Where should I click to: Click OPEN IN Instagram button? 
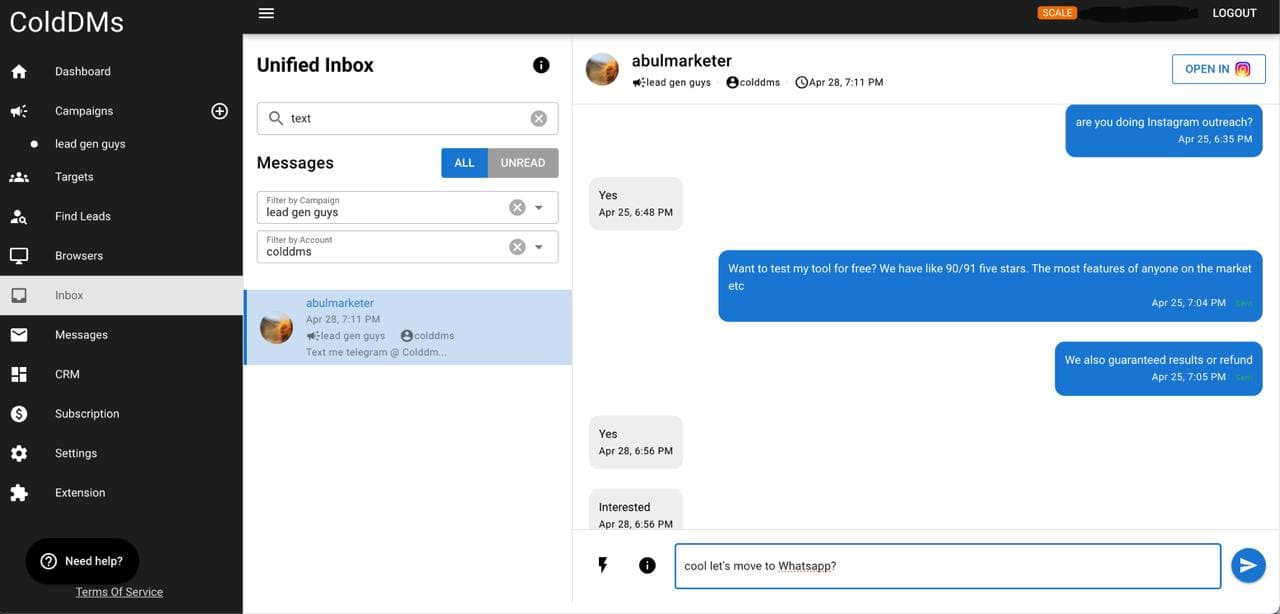[1218, 69]
